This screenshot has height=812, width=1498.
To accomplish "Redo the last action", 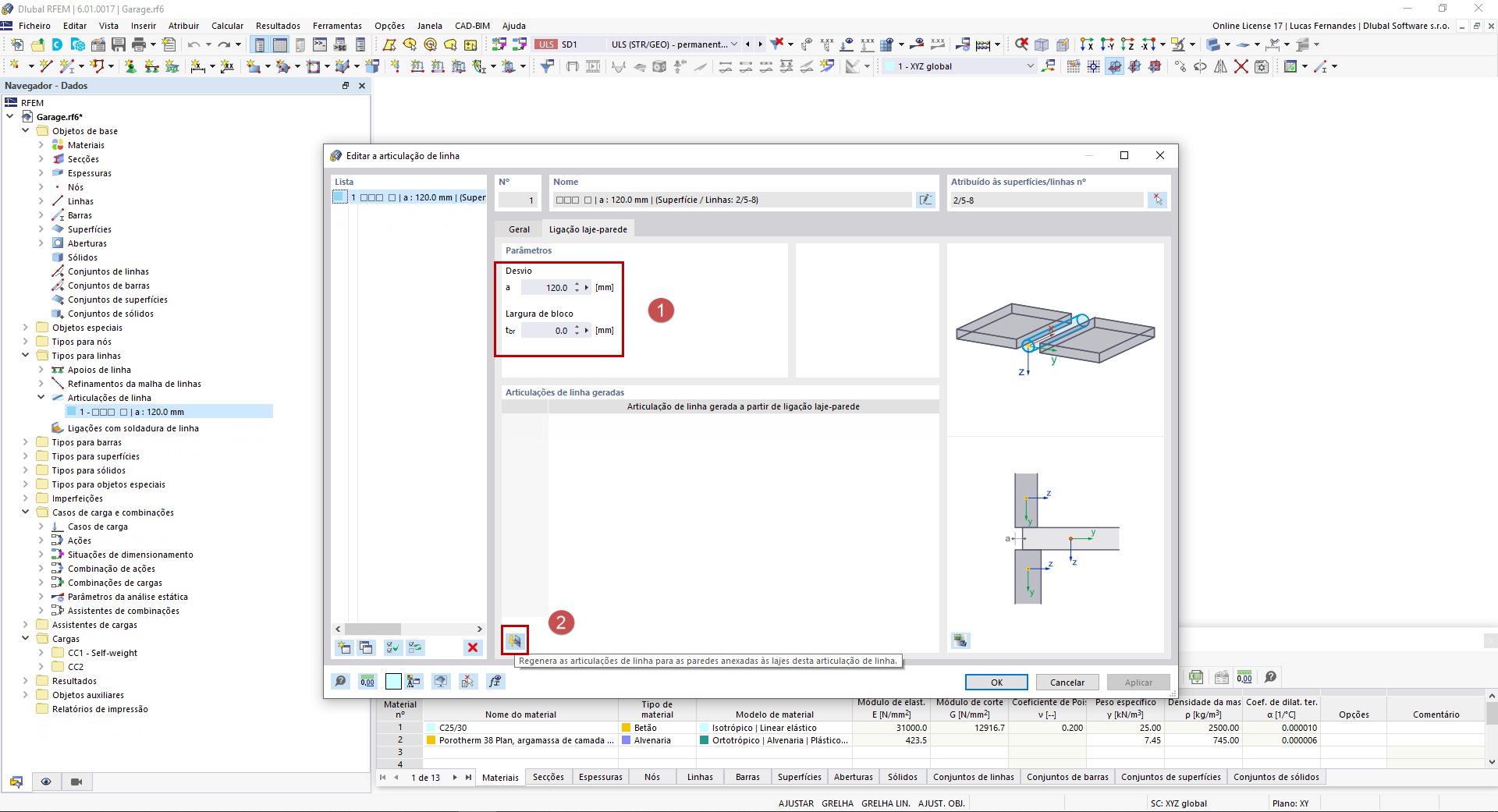I will [224, 44].
